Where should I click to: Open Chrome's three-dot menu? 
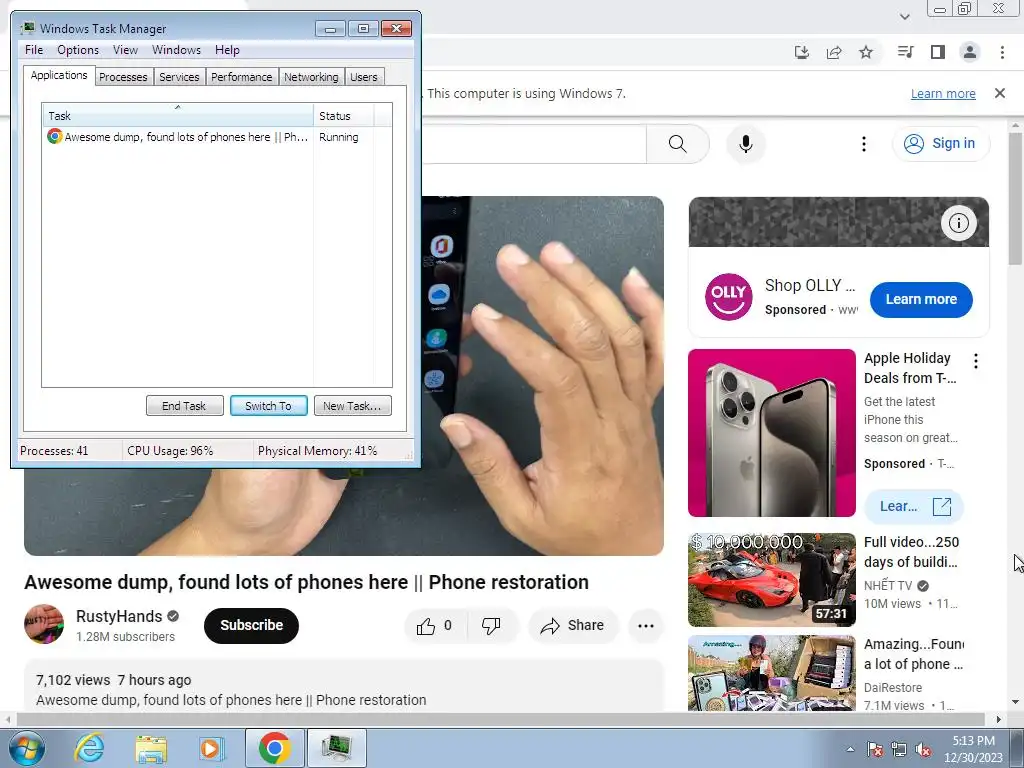1002,52
